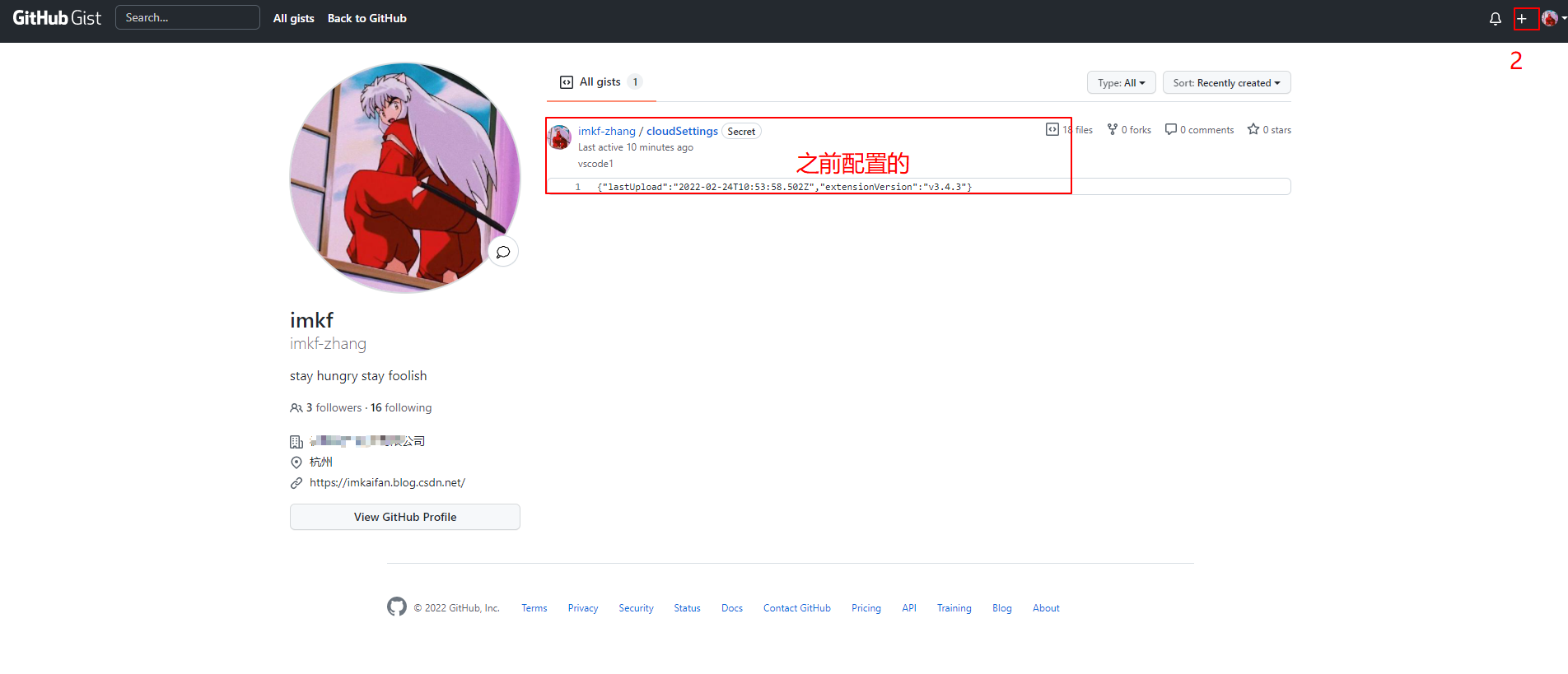Screen dimensions: 1568x674
Task: Open the API footer link
Action: (x=909, y=608)
